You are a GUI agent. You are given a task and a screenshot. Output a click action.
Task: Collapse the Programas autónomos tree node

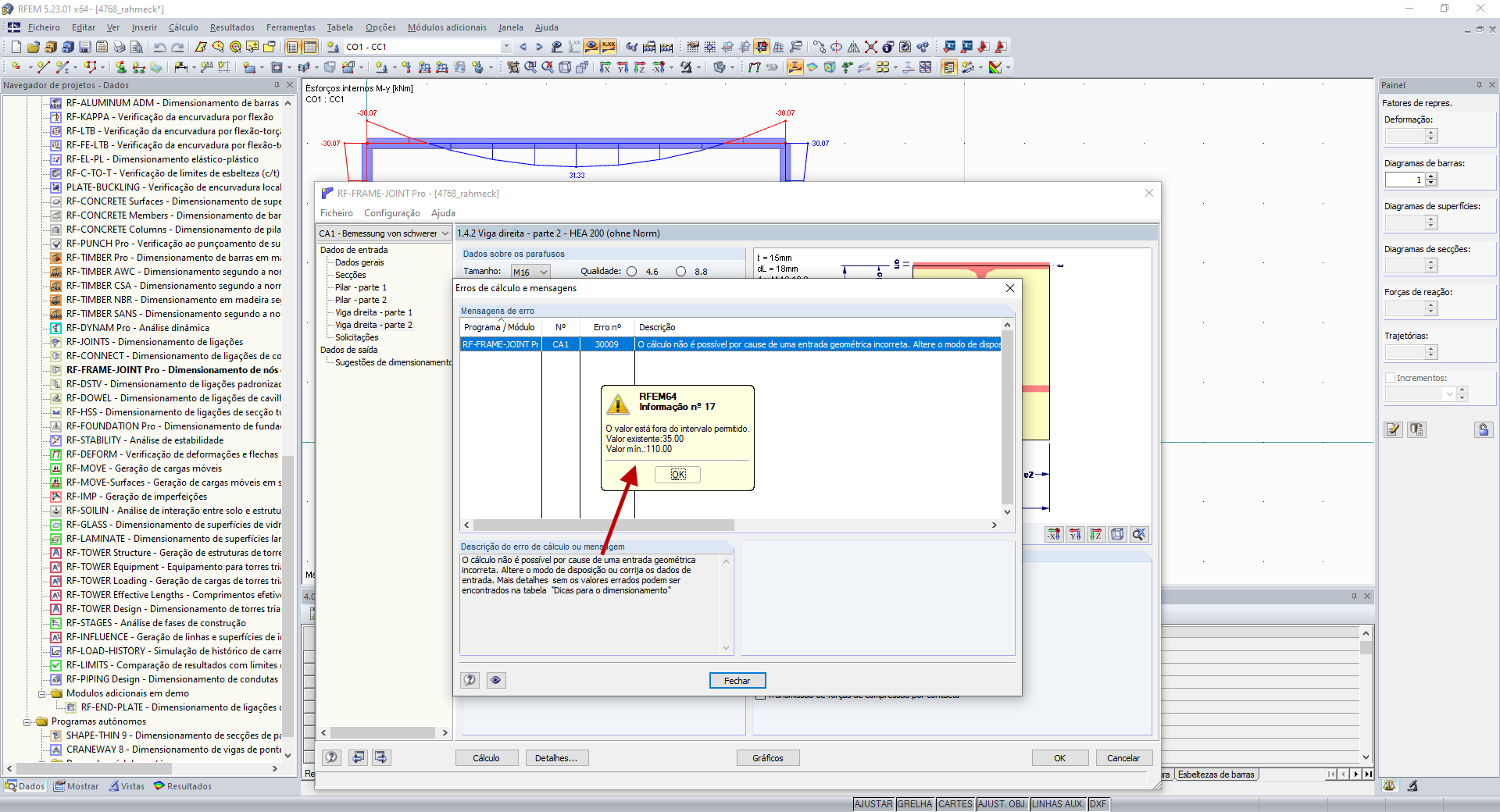coord(27,721)
